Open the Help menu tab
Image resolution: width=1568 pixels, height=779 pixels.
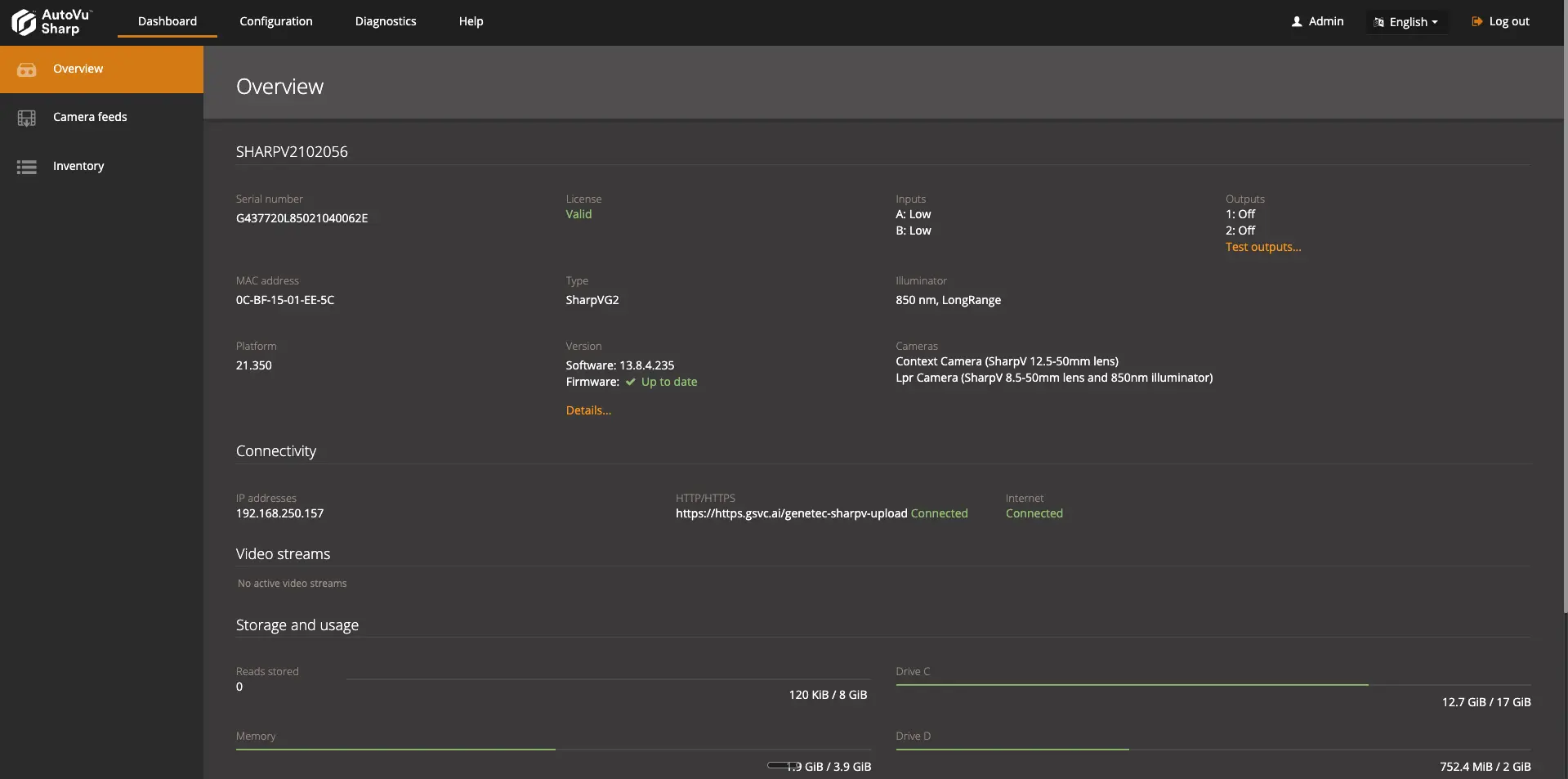click(x=471, y=21)
